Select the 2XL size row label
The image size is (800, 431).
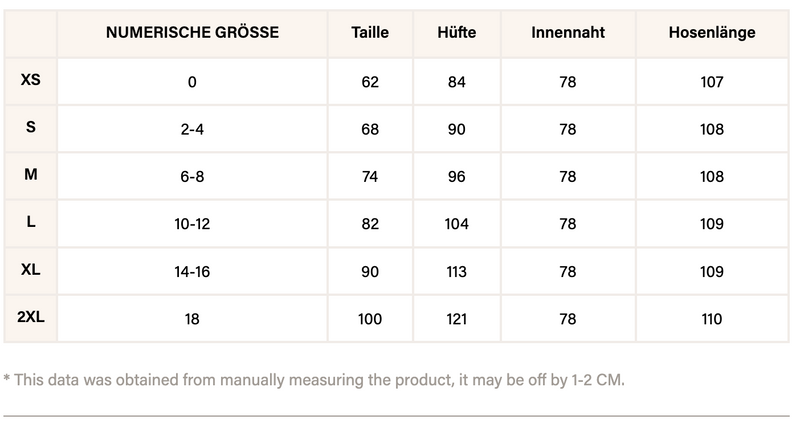pyautogui.click(x=30, y=317)
